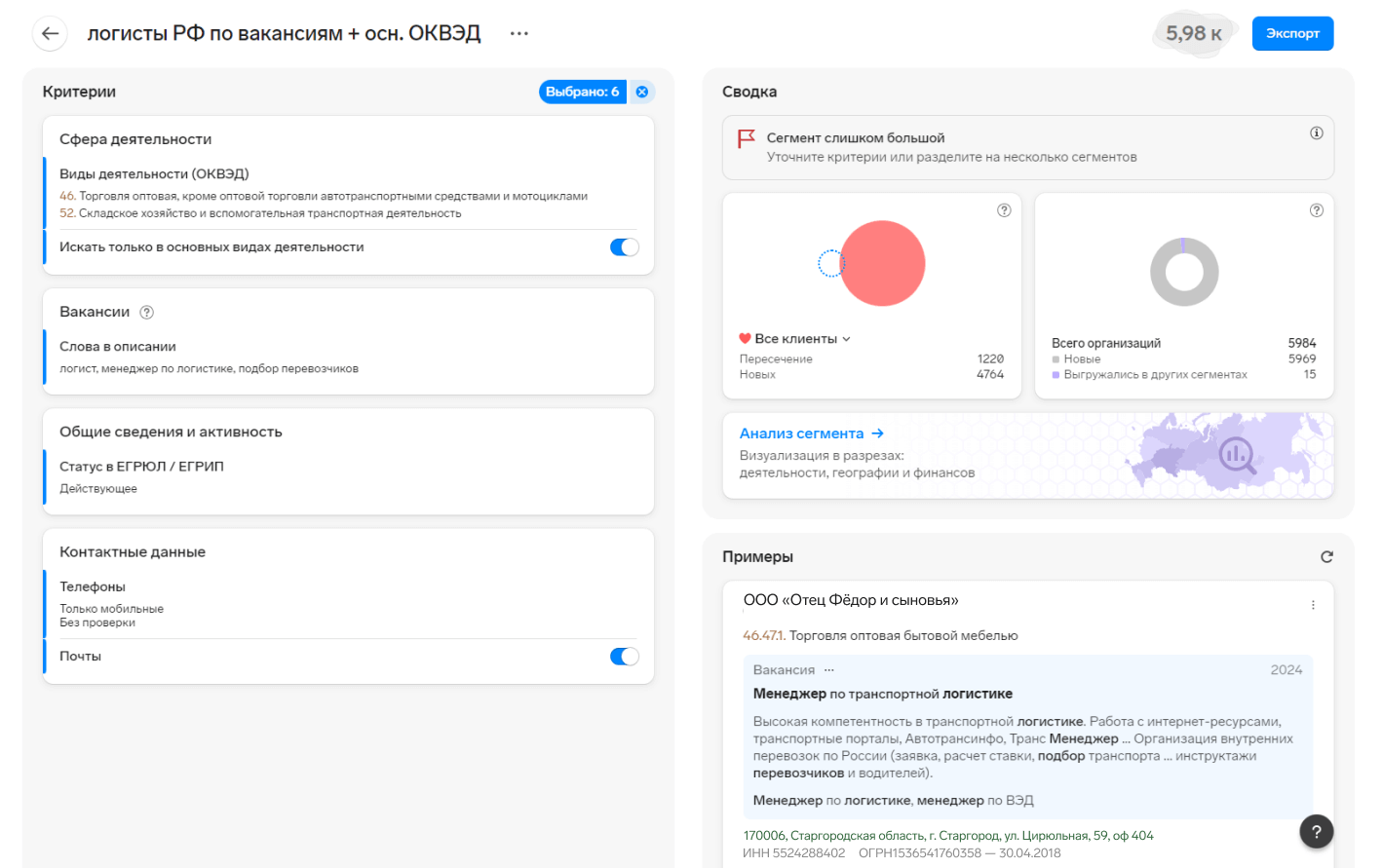The width and height of the screenshot is (1382, 868).
Task: Click the dotted circle in the clients chart
Action: tap(830, 263)
